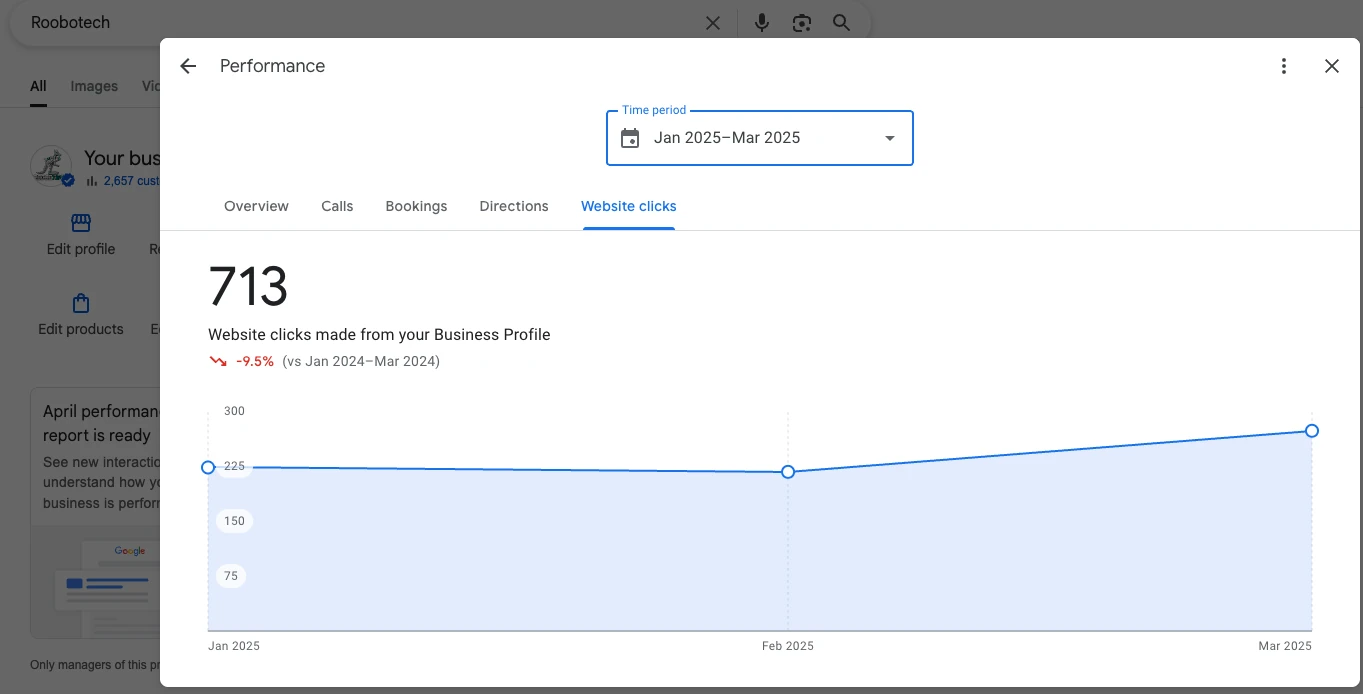Select the Images search tab

94,86
